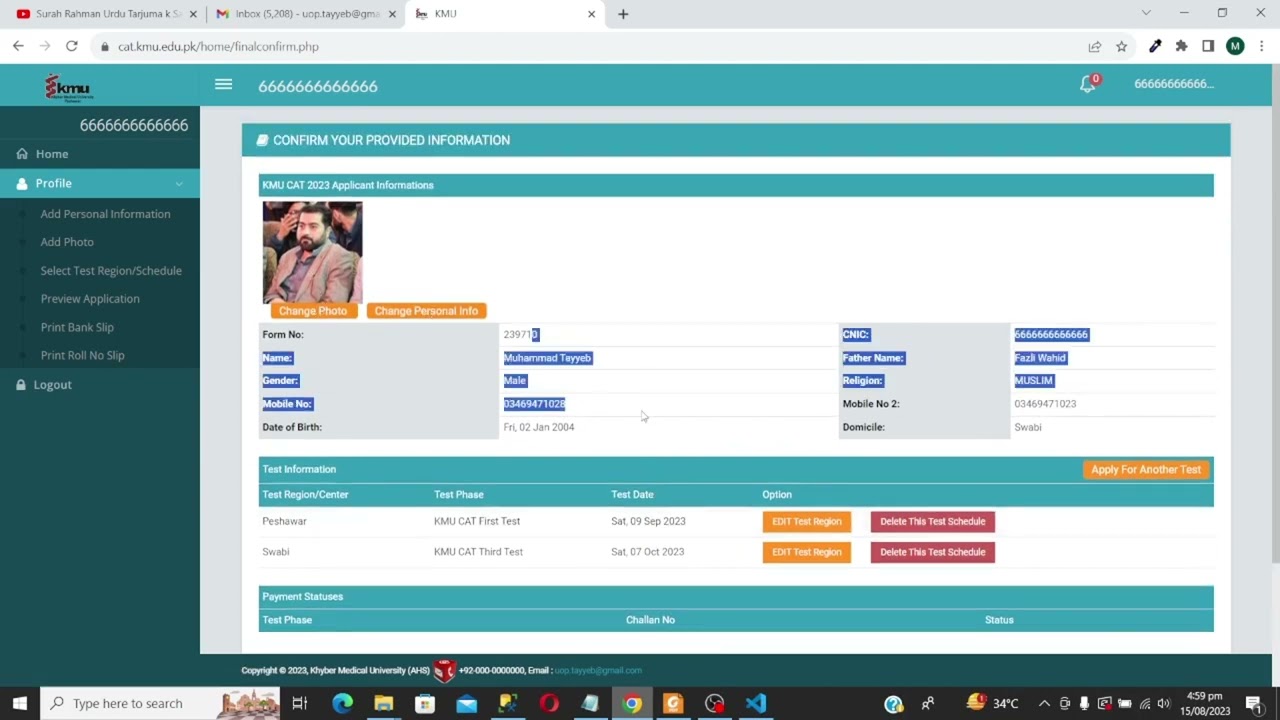Close the Gmail Inbox tab
Viewport: 1280px width, 720px height.
coord(392,14)
